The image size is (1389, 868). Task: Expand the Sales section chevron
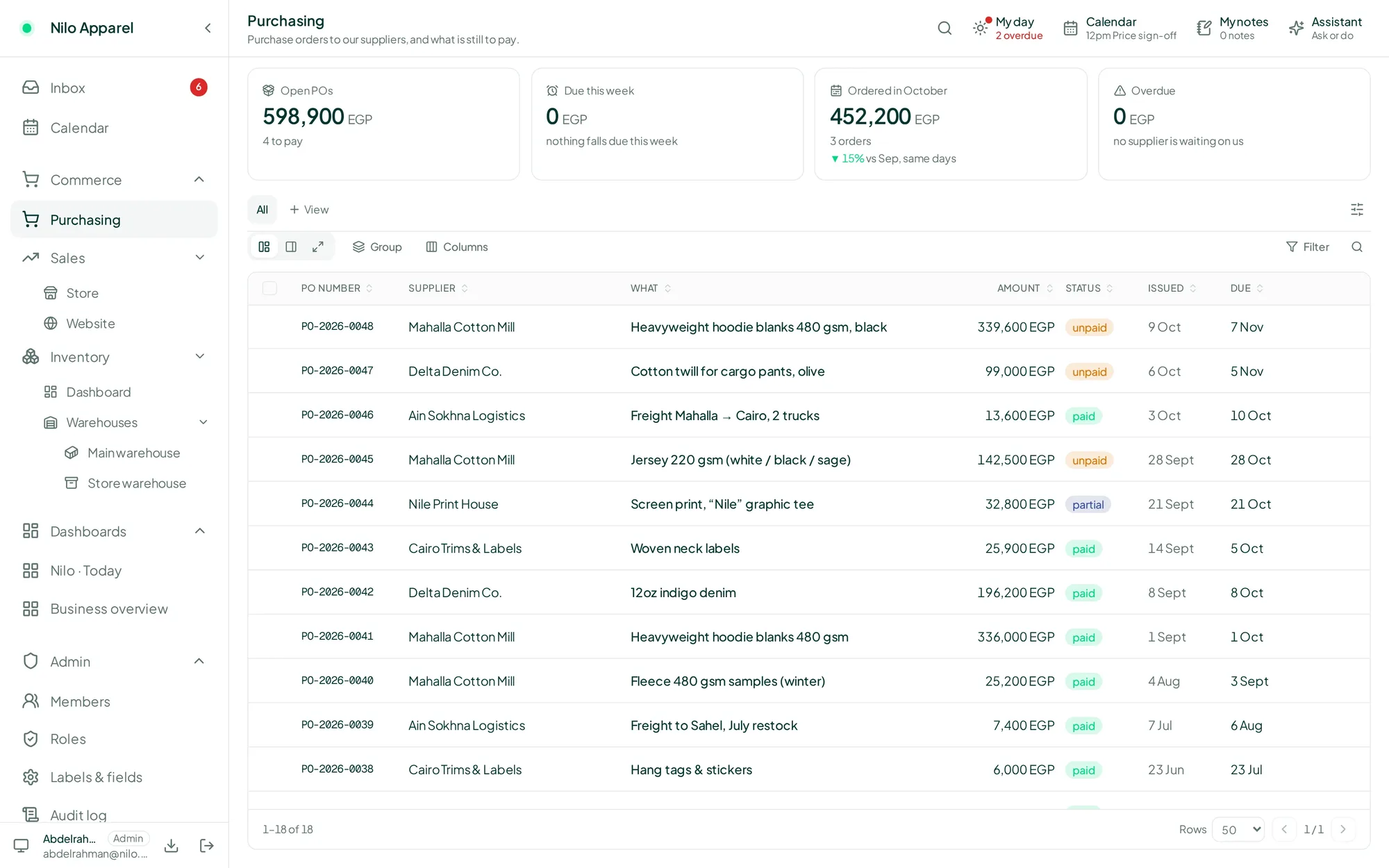click(199, 258)
